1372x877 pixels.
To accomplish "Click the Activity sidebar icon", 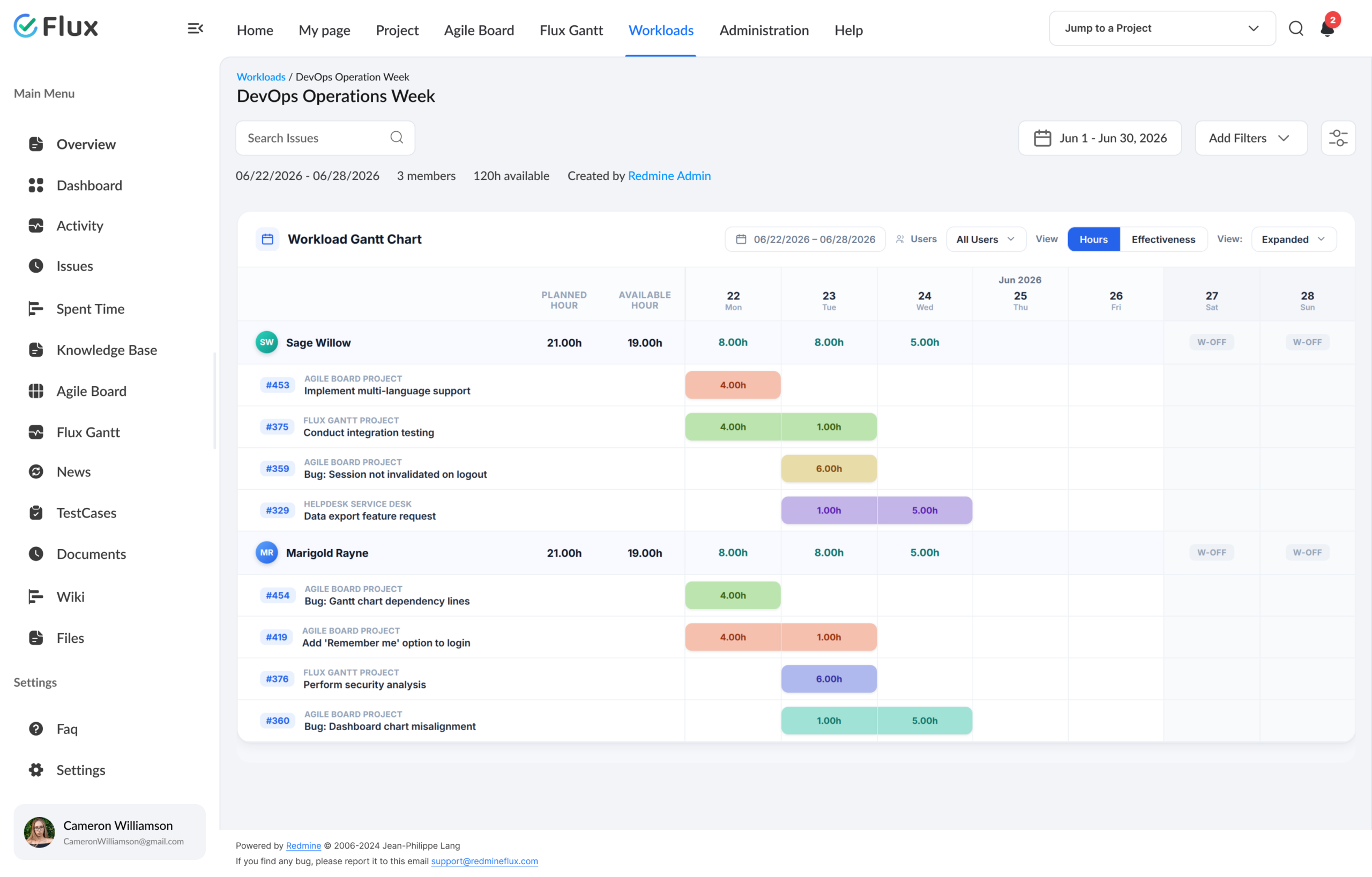I will pos(36,226).
